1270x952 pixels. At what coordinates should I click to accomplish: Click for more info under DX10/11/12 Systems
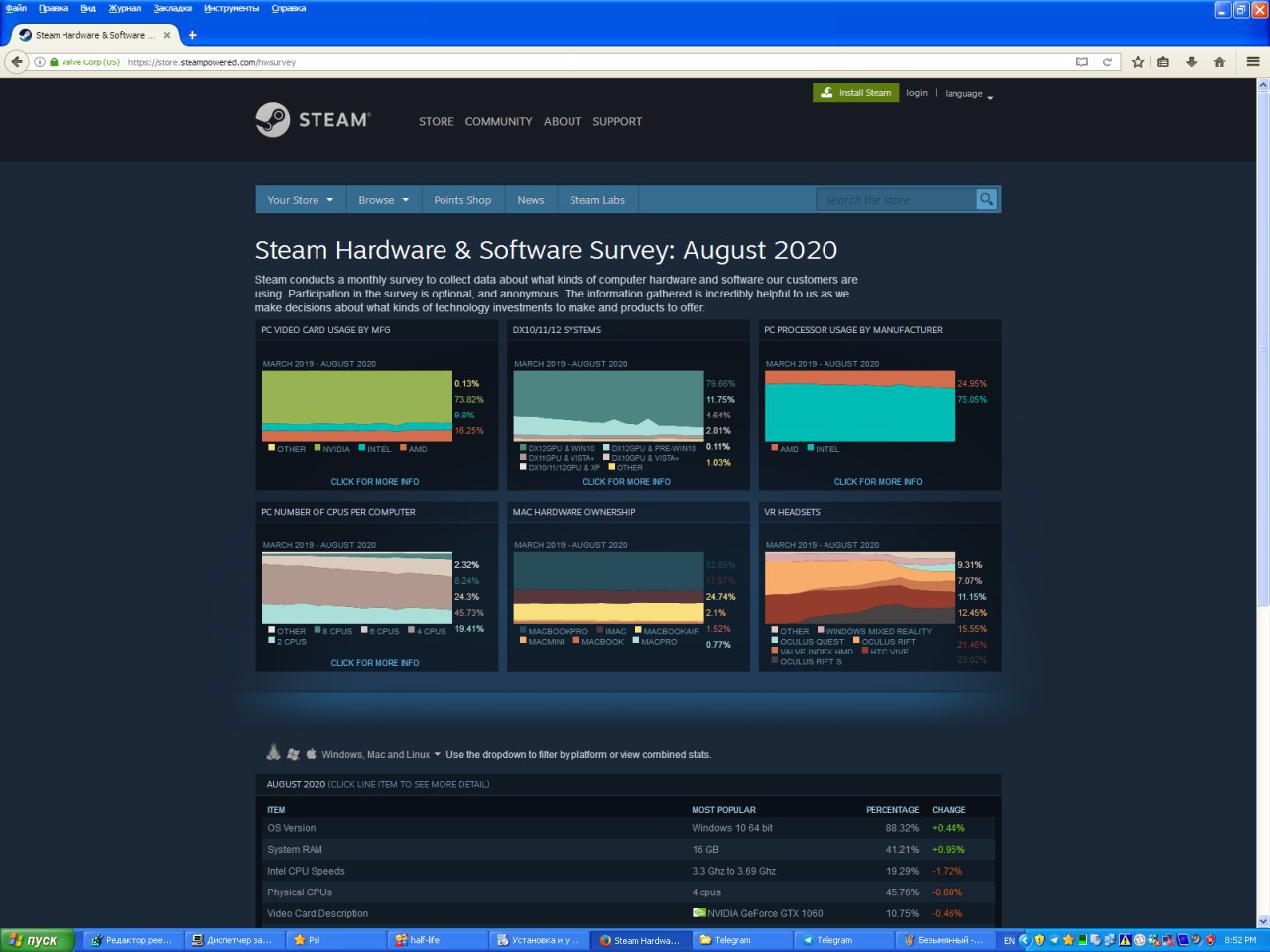pos(626,482)
